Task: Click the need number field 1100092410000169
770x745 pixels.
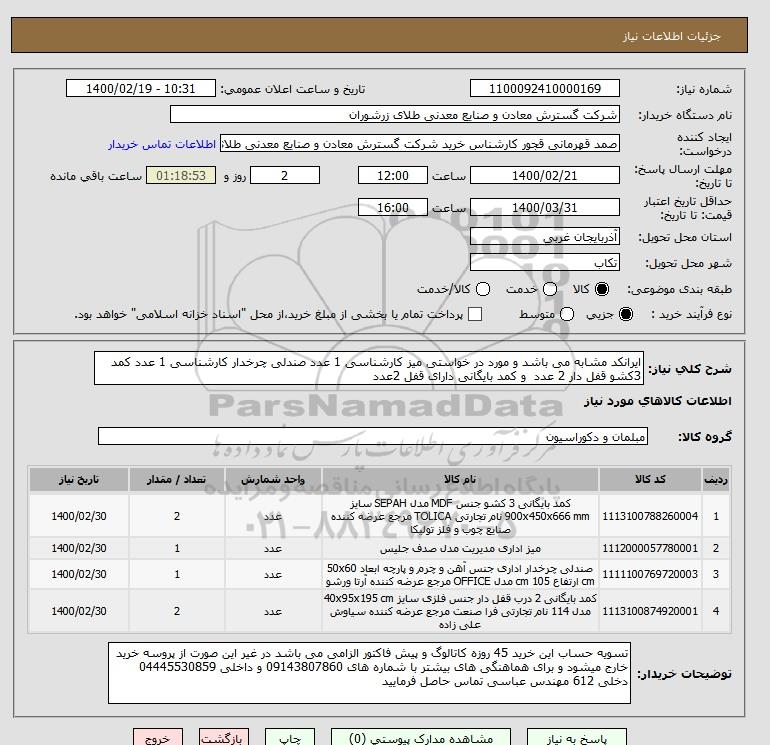Action: click(545, 88)
